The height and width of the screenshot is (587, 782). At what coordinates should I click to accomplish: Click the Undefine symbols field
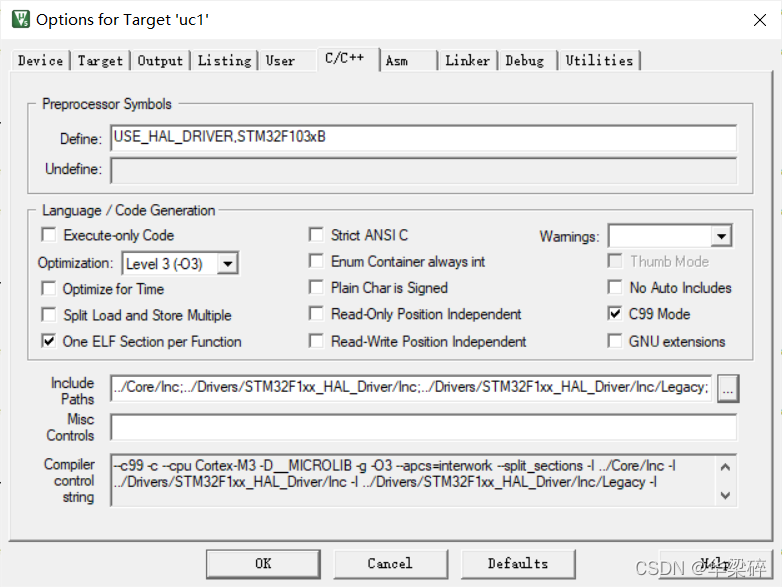pyautogui.click(x=423, y=171)
